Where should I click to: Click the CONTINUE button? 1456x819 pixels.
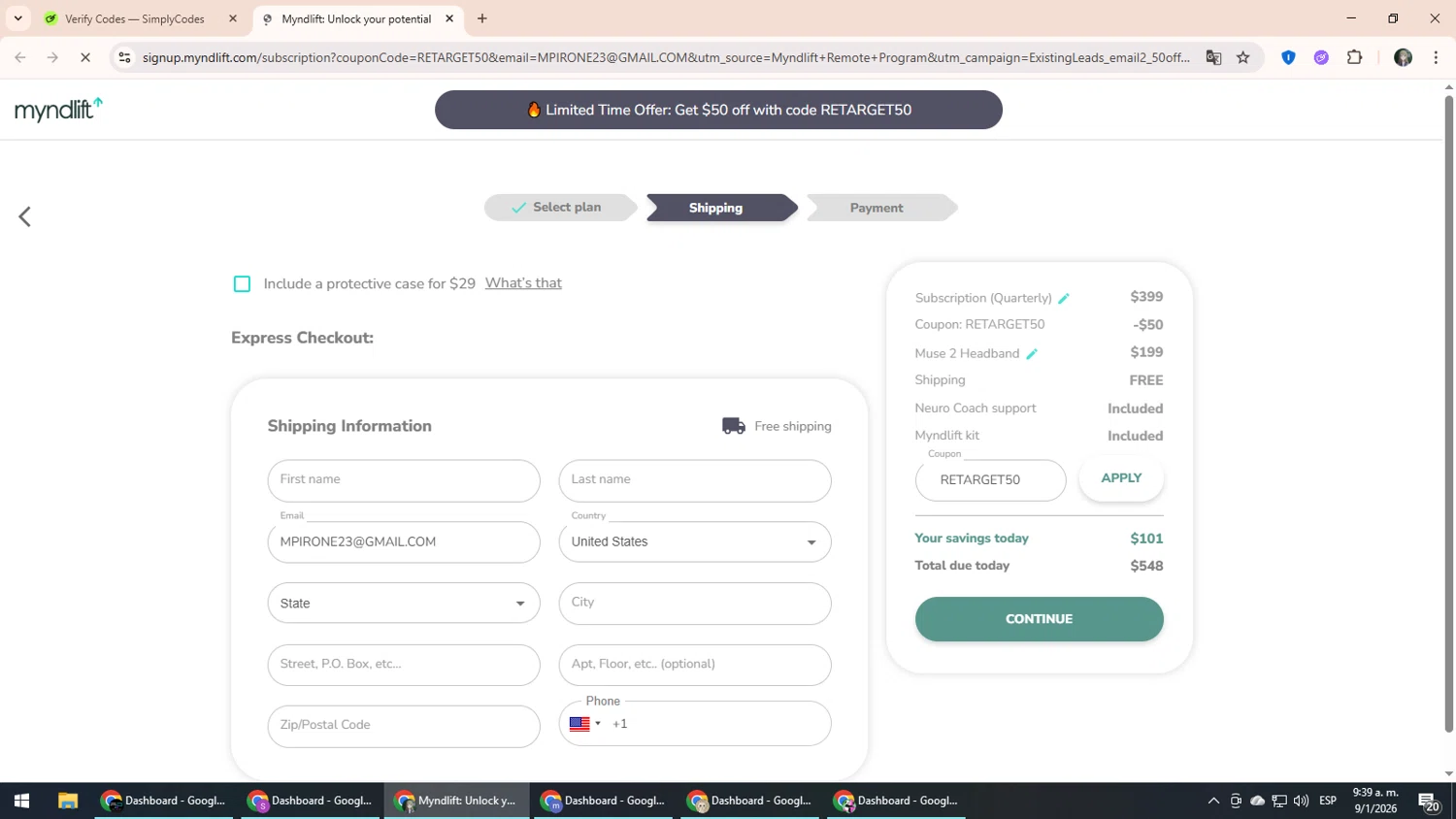[1039, 619]
